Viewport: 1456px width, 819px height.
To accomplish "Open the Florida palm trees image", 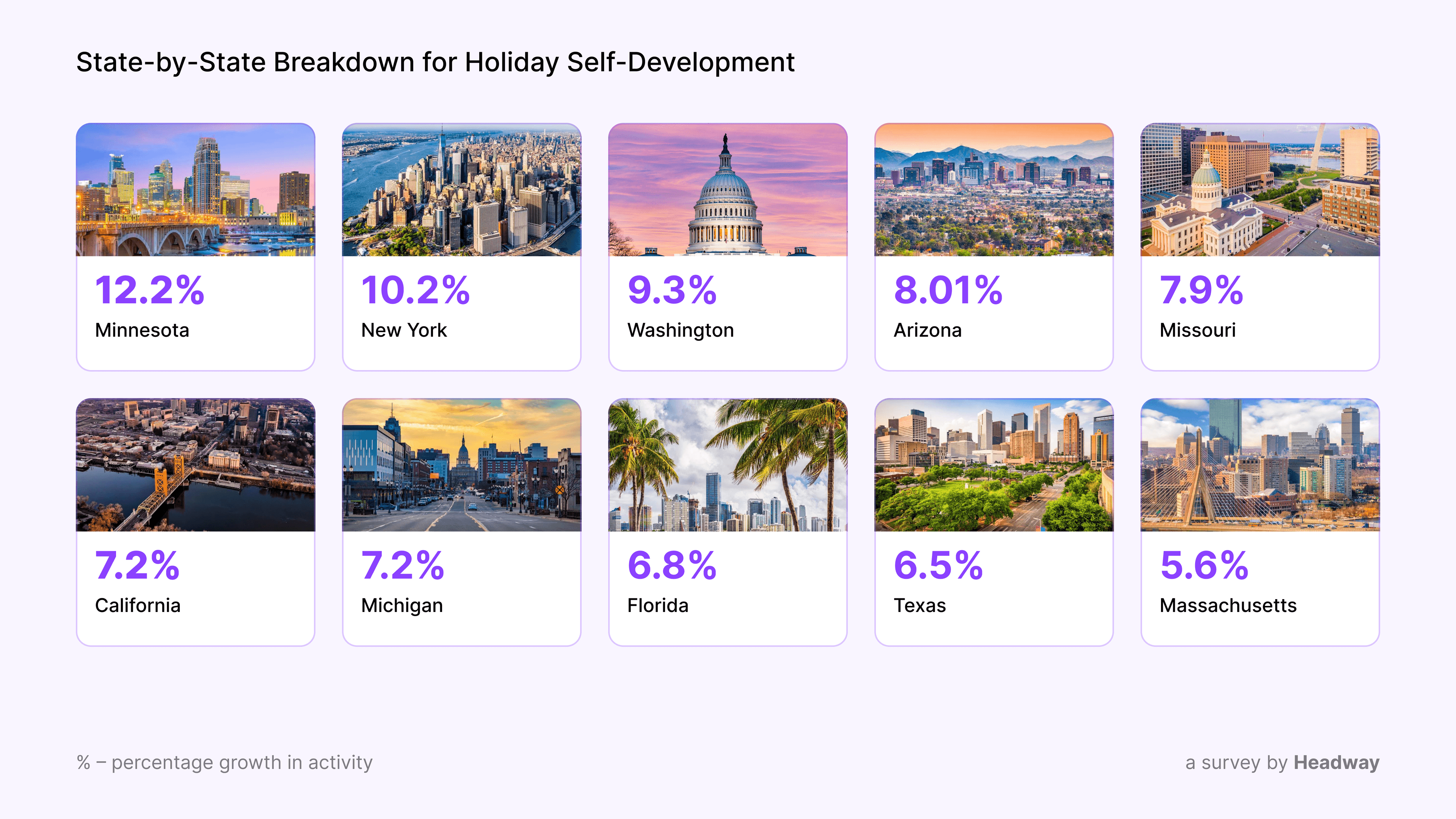I will tap(728, 464).
